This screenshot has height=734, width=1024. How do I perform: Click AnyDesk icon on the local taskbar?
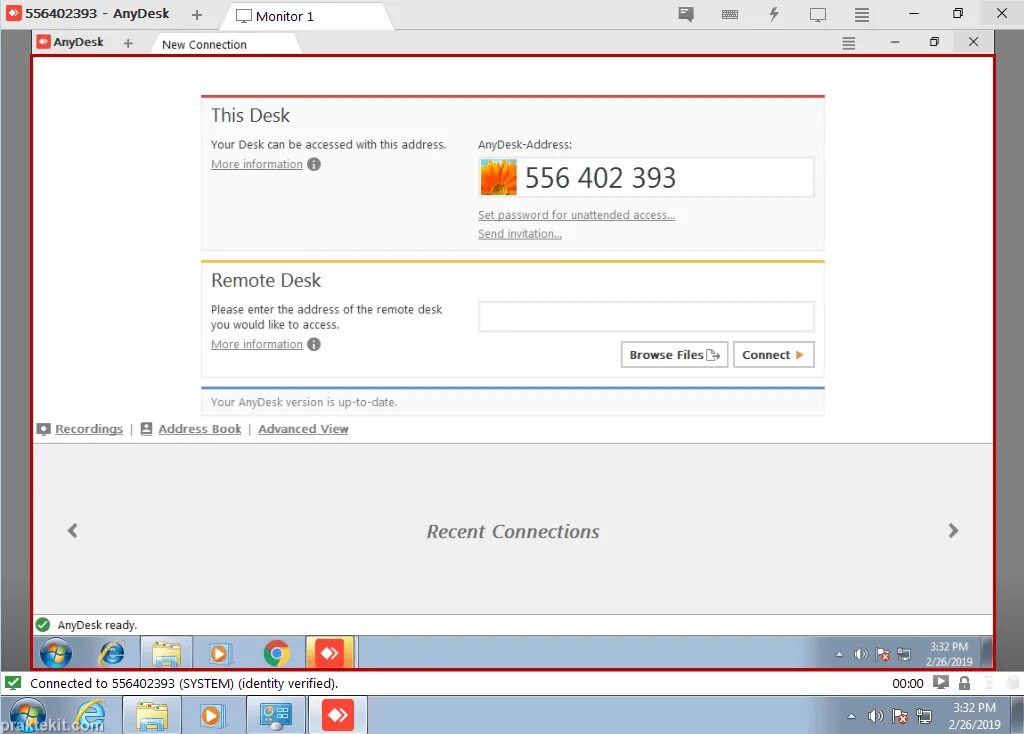[x=338, y=715]
